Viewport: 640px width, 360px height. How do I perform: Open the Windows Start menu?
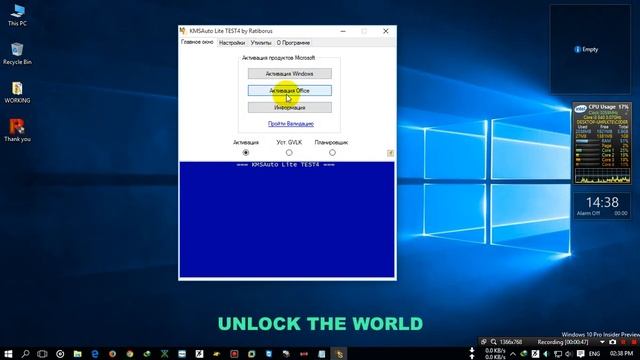(8, 354)
